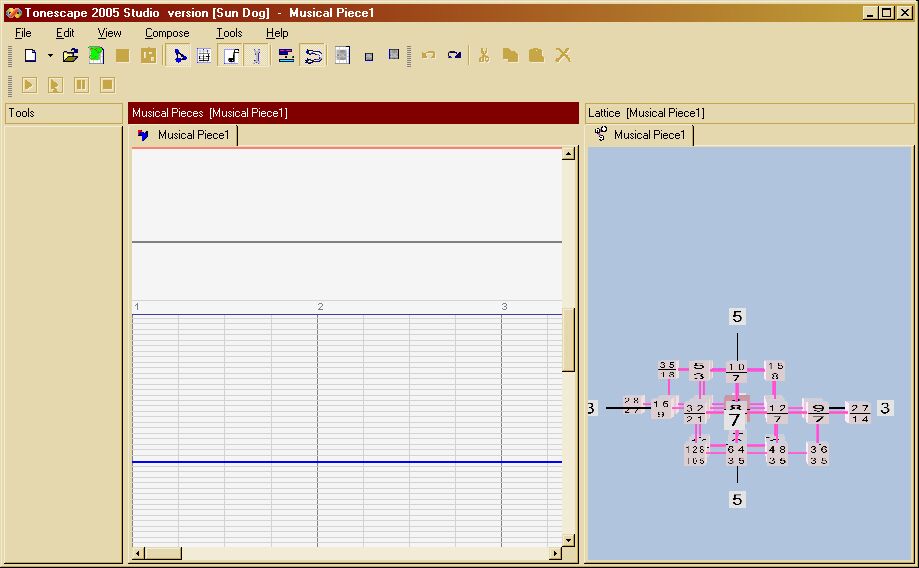Select the blue pointer selection tool

point(178,56)
